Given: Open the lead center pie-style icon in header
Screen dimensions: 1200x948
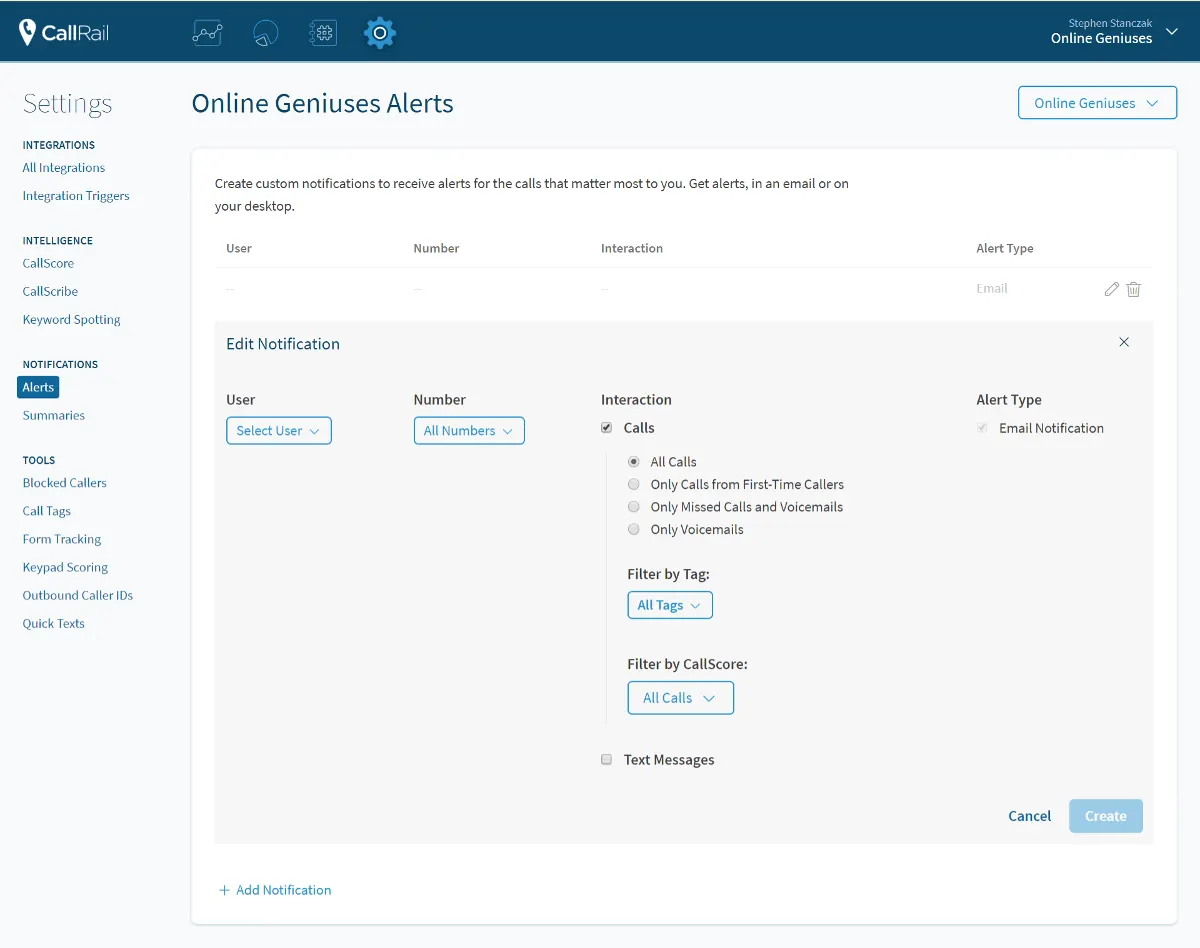Looking at the screenshot, I should 265,33.
